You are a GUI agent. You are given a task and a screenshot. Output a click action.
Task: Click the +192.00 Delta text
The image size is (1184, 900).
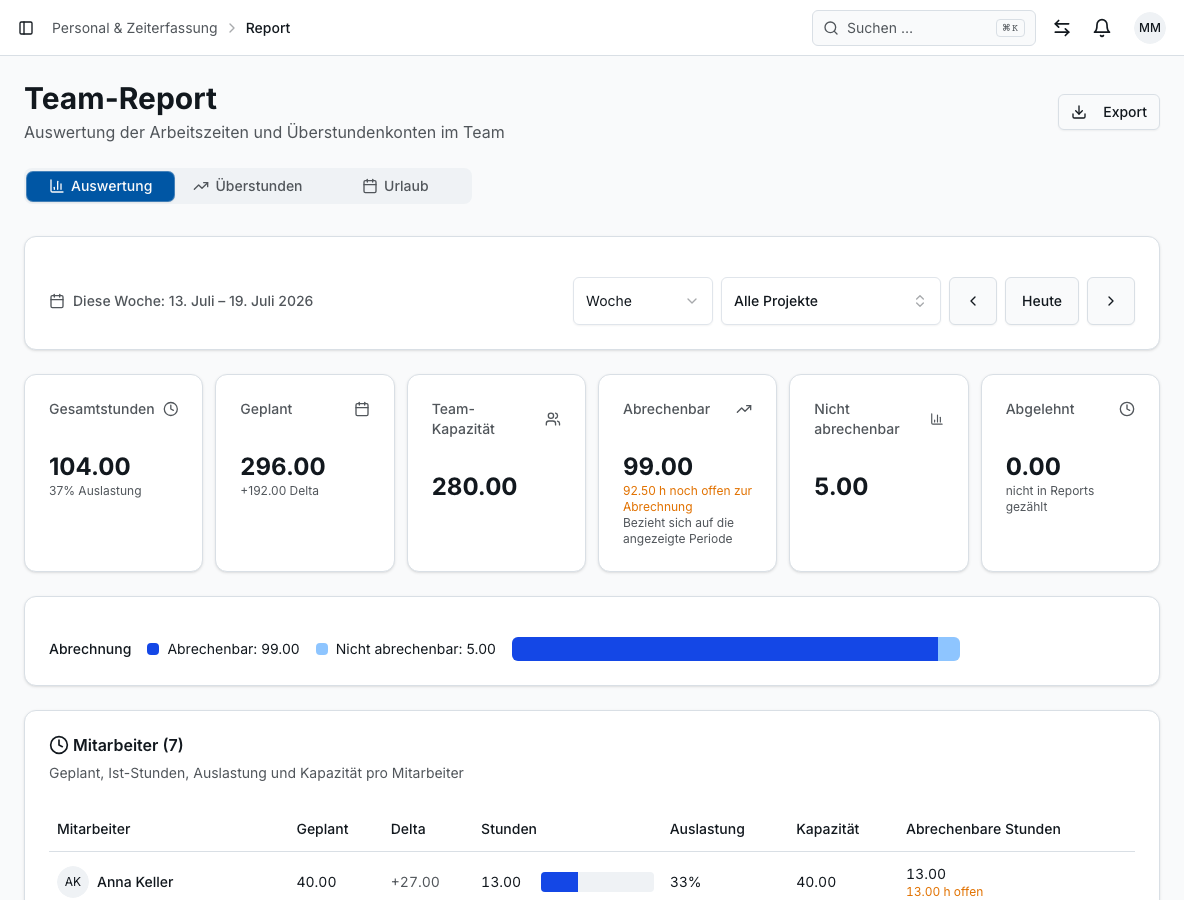(x=279, y=491)
